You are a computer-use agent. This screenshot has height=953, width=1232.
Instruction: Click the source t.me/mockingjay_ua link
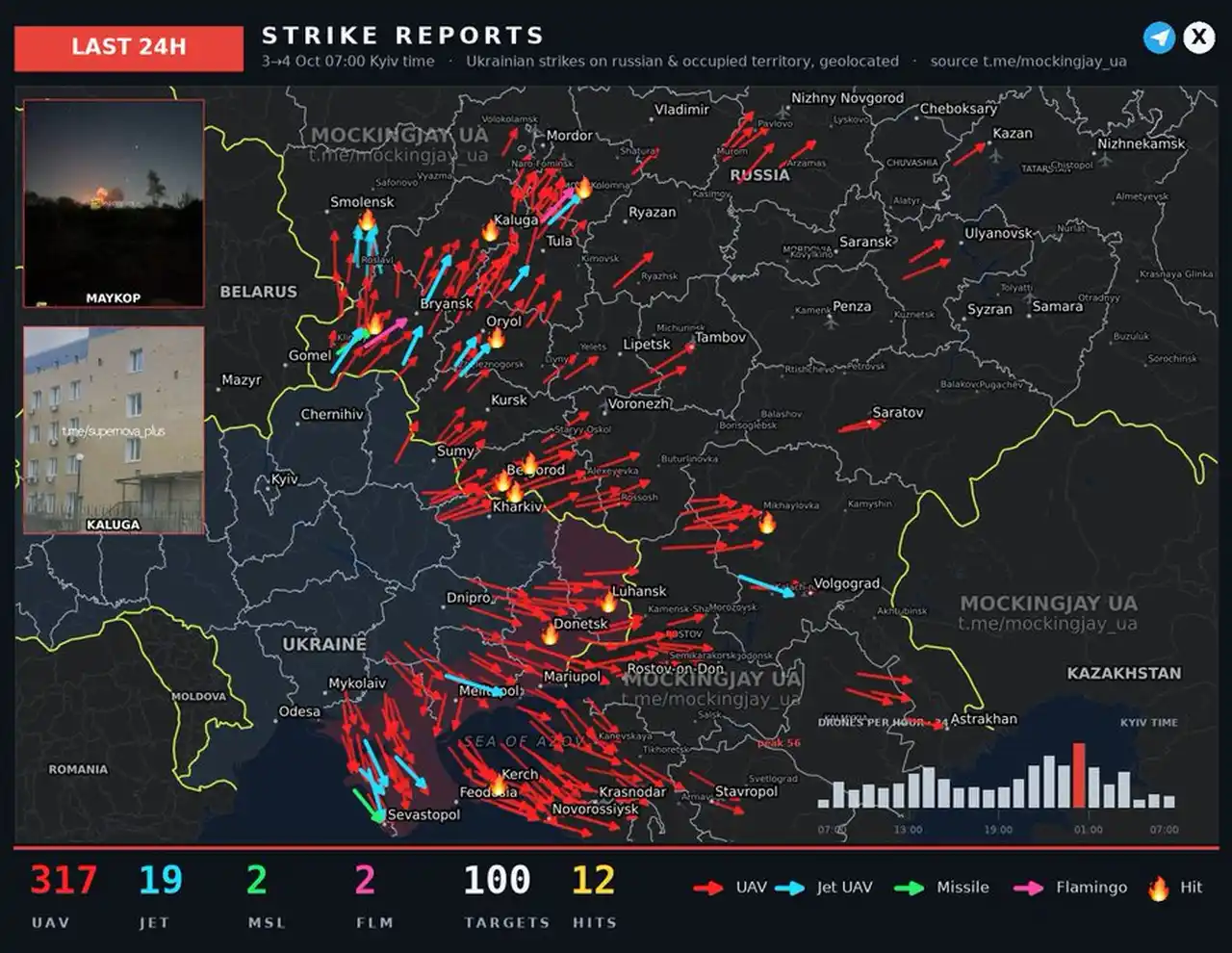tap(1028, 61)
